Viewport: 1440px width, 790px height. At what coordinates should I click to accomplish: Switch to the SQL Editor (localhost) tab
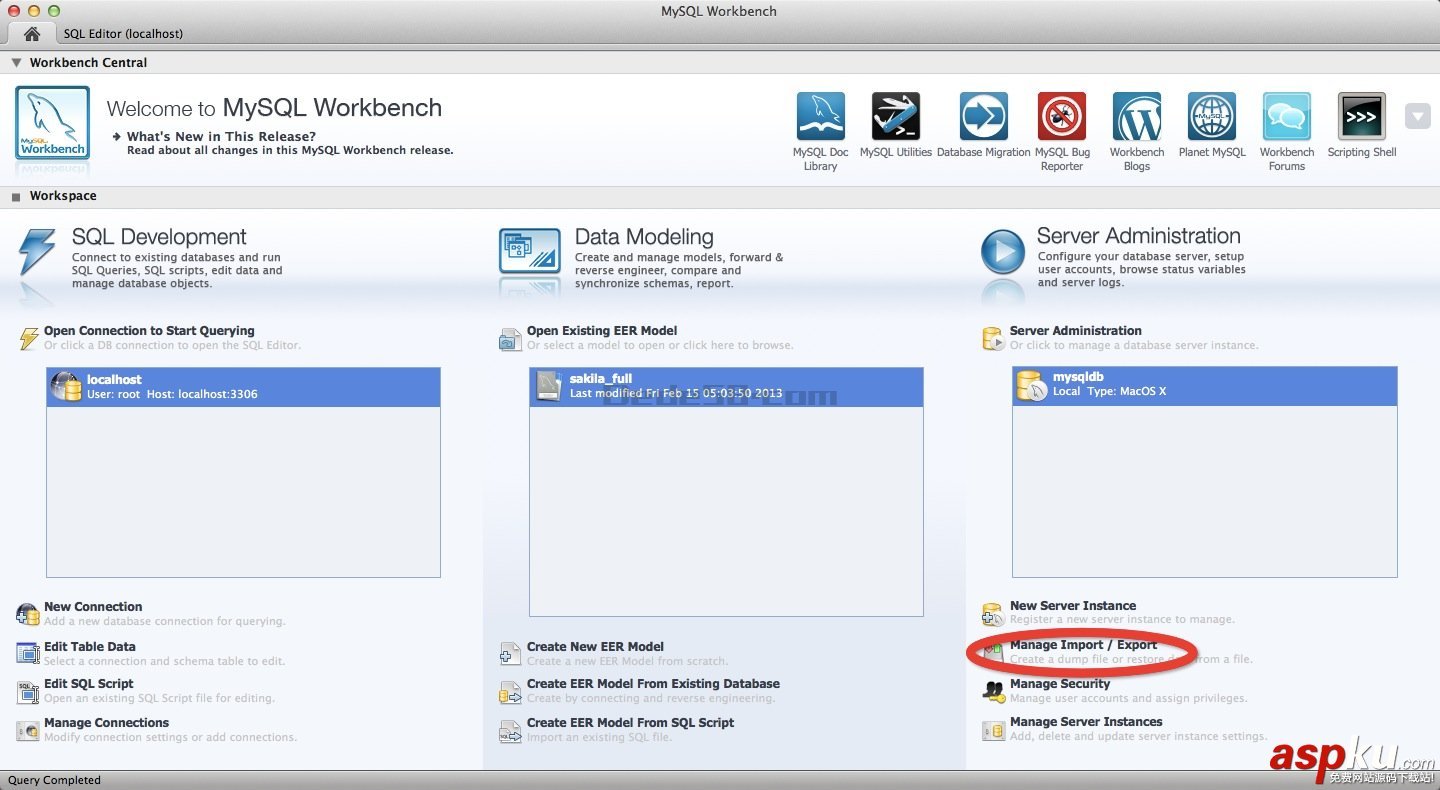[x=123, y=33]
